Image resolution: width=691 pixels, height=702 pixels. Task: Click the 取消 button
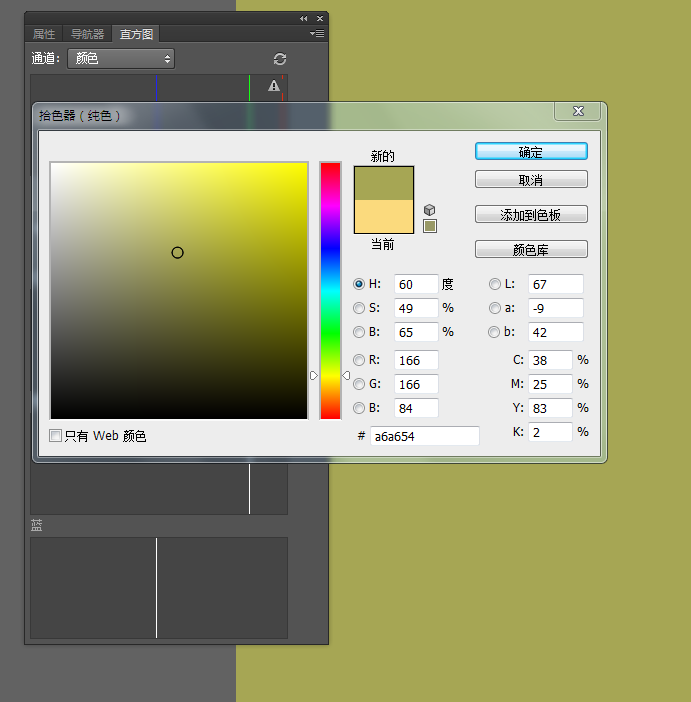tap(530, 180)
